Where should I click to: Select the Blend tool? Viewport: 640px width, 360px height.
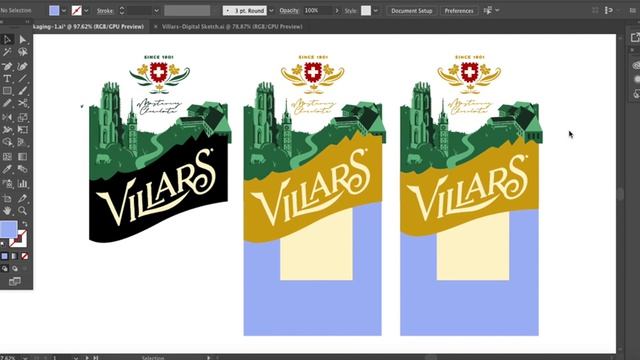click(22, 169)
